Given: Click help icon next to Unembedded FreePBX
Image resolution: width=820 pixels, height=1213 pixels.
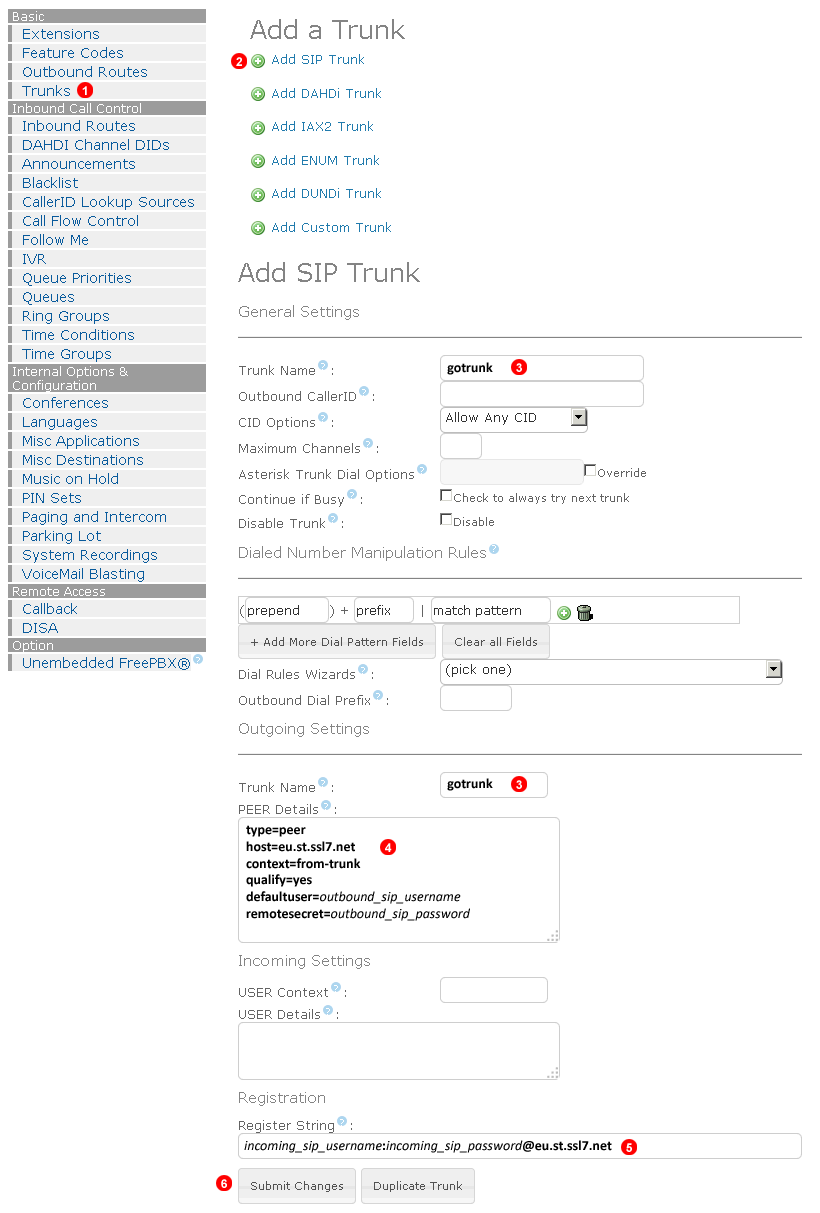Looking at the screenshot, I should 198,659.
